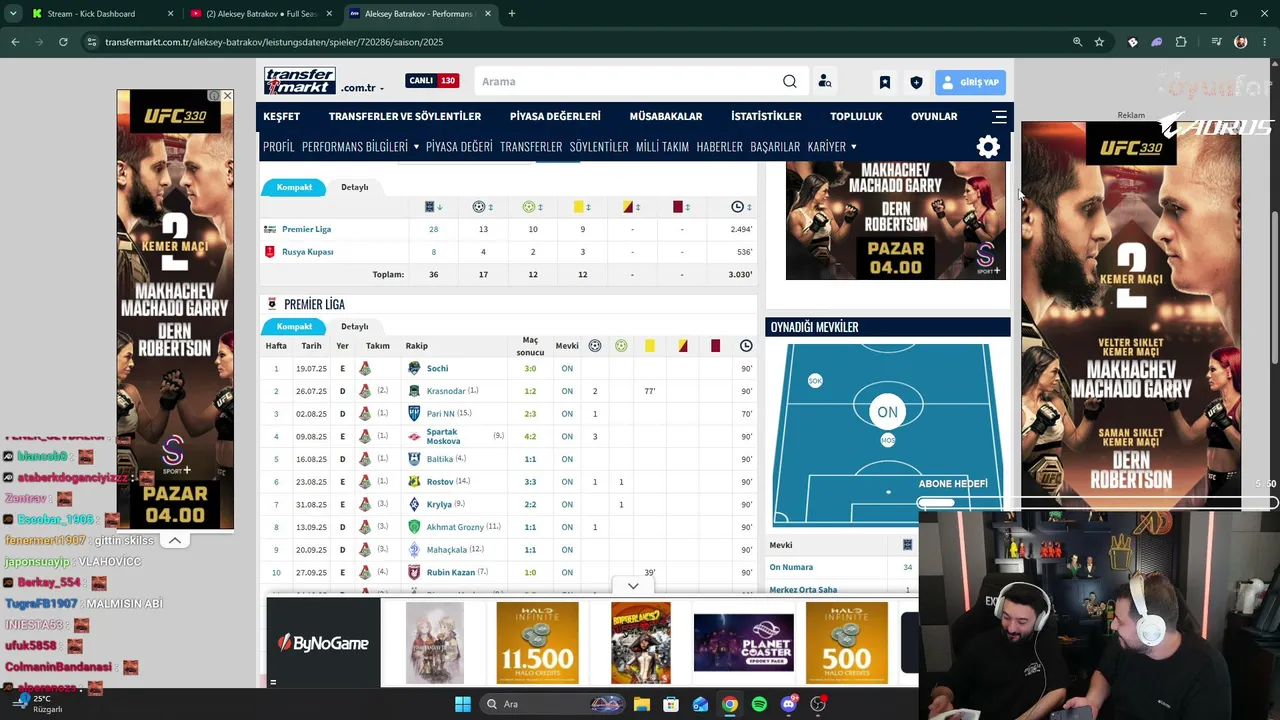
Task: Click the Rubin Kazan club crest
Action: [x=414, y=573]
